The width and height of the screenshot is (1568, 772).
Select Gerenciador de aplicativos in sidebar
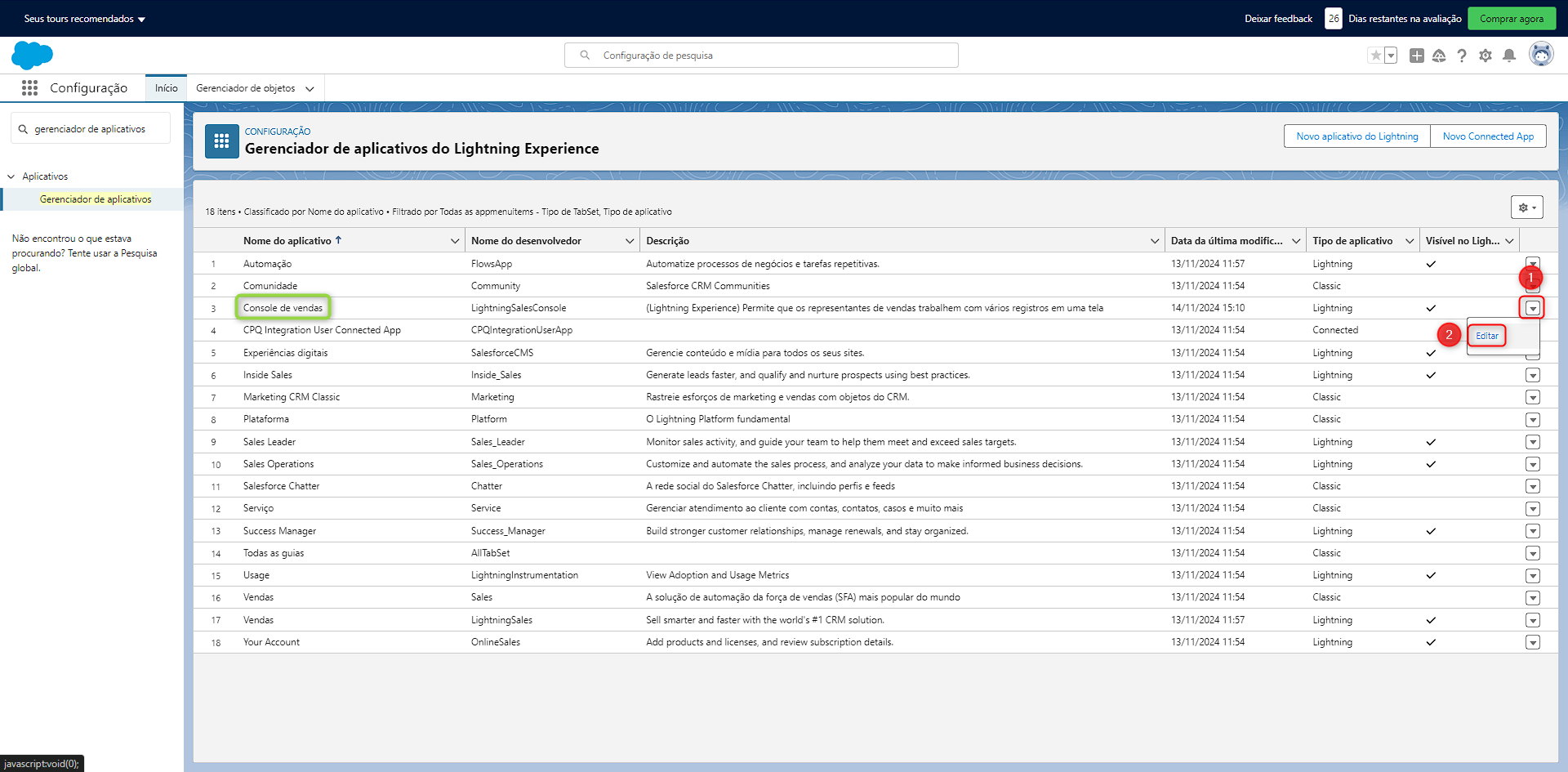tap(96, 199)
